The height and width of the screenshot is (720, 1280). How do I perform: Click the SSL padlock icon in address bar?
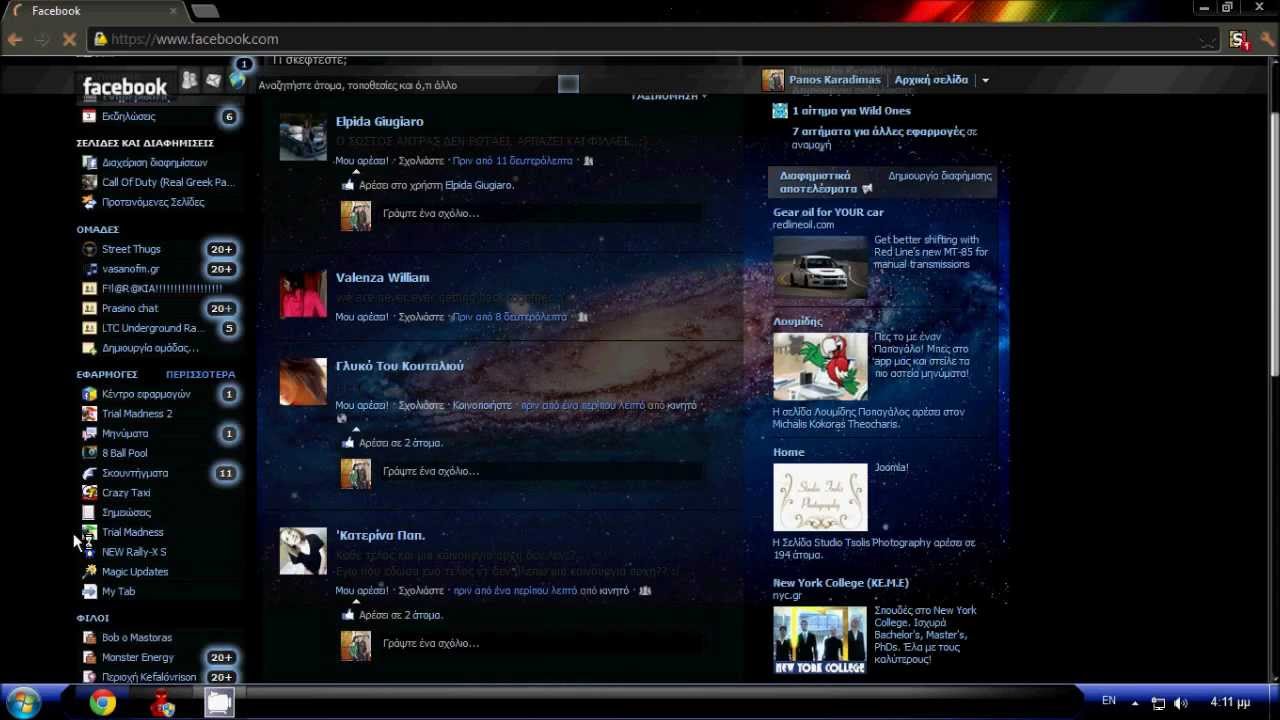pos(100,39)
